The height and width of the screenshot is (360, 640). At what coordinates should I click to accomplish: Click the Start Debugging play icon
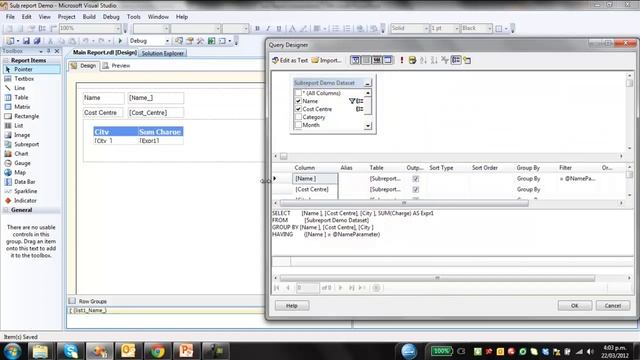[120, 41]
